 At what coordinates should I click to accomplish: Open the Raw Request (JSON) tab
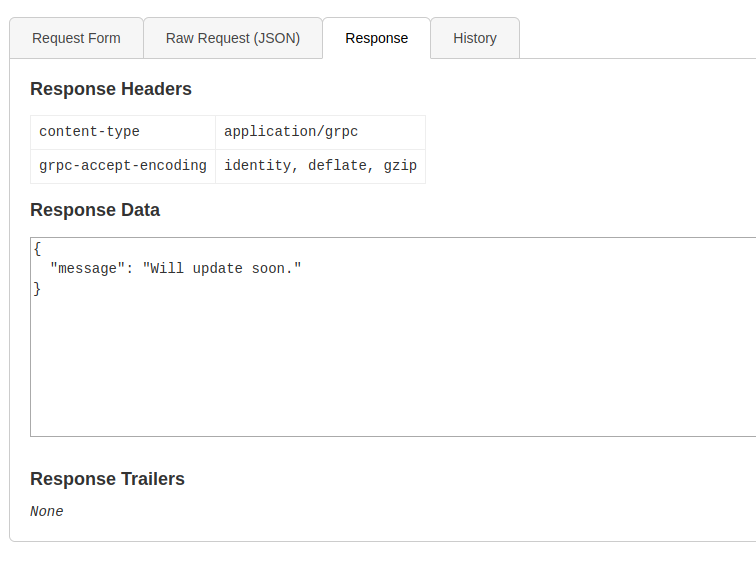[232, 38]
